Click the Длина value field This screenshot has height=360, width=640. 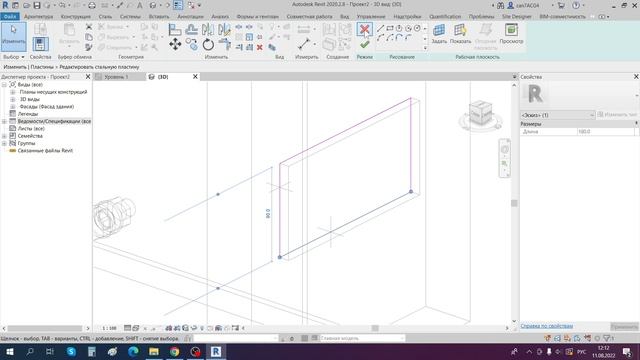pos(606,131)
